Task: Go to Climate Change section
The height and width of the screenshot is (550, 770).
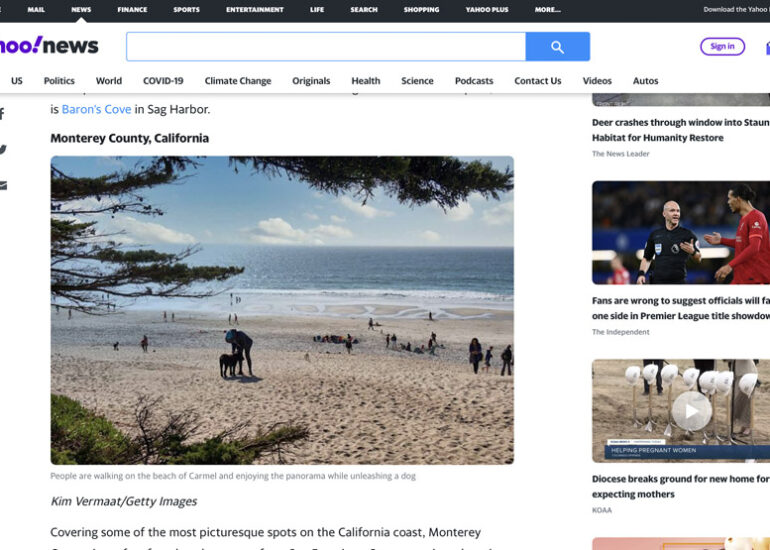Action: coord(238,81)
